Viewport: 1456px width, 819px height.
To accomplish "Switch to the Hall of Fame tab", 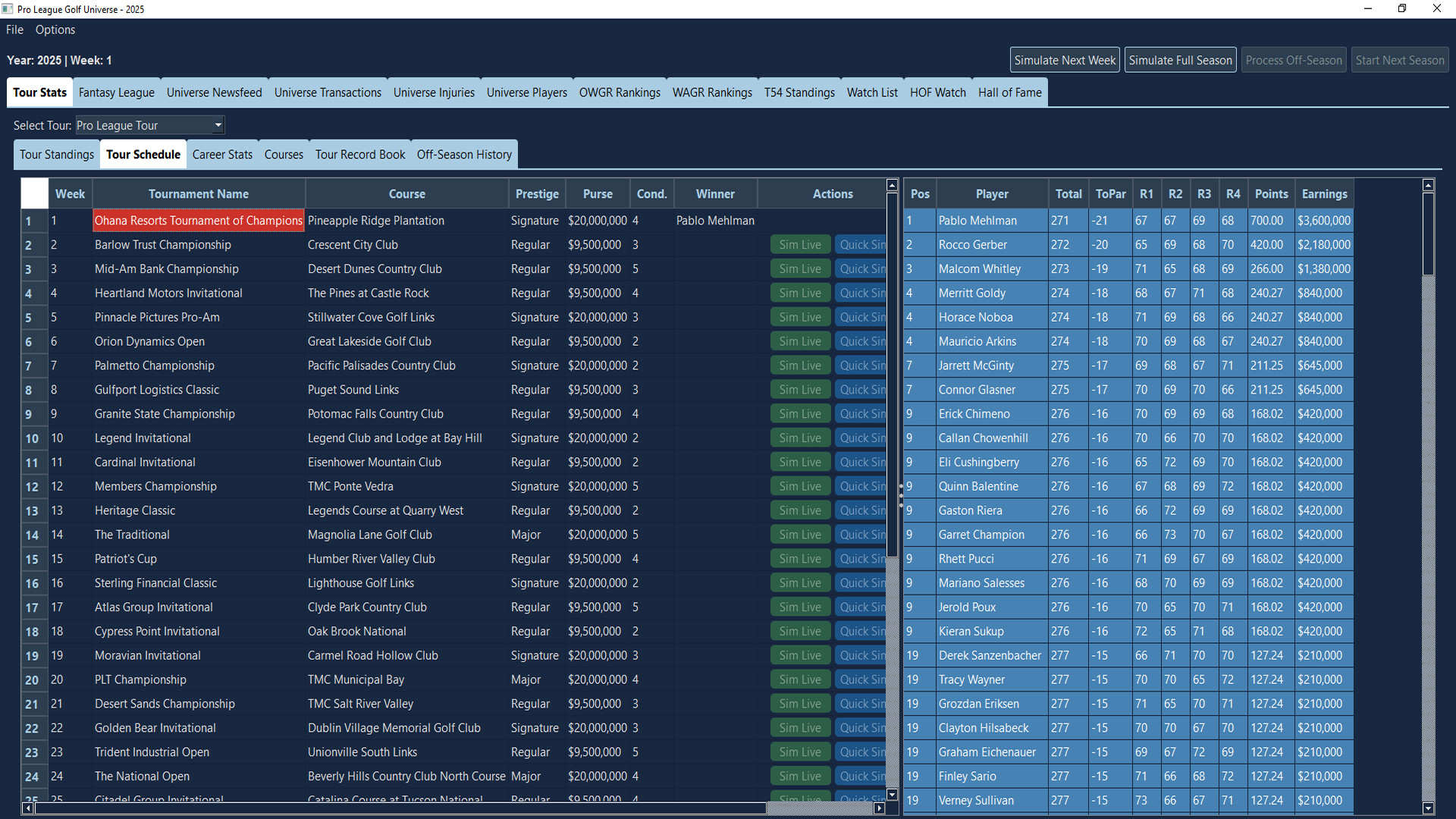I will 1009,92.
